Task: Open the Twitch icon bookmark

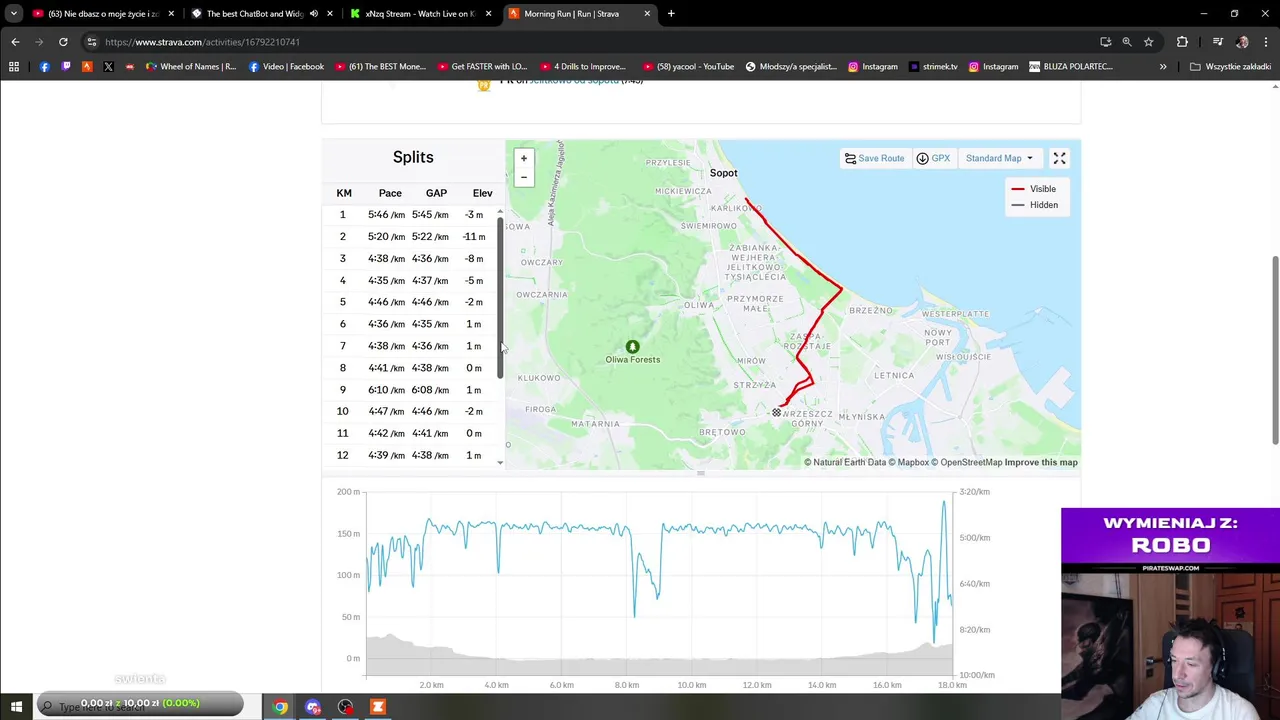Action: coord(66,67)
